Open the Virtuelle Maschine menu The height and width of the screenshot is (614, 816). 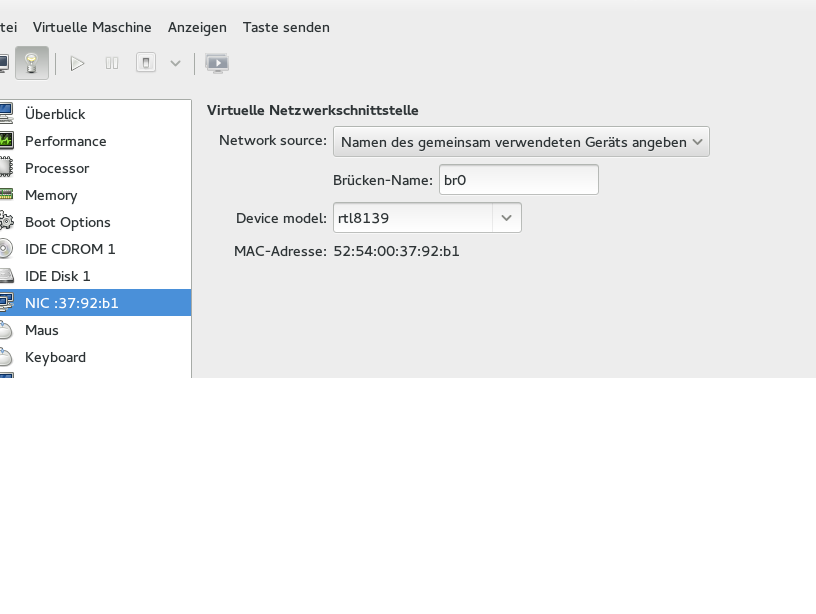(x=92, y=27)
